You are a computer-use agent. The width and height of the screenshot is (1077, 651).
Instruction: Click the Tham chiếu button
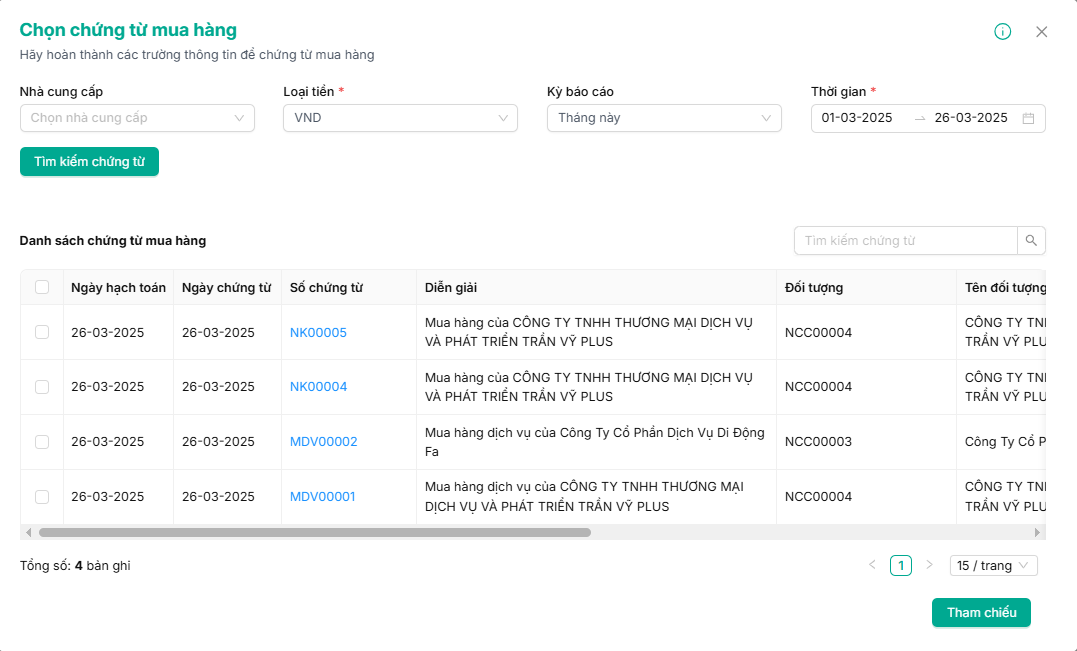[980, 612]
